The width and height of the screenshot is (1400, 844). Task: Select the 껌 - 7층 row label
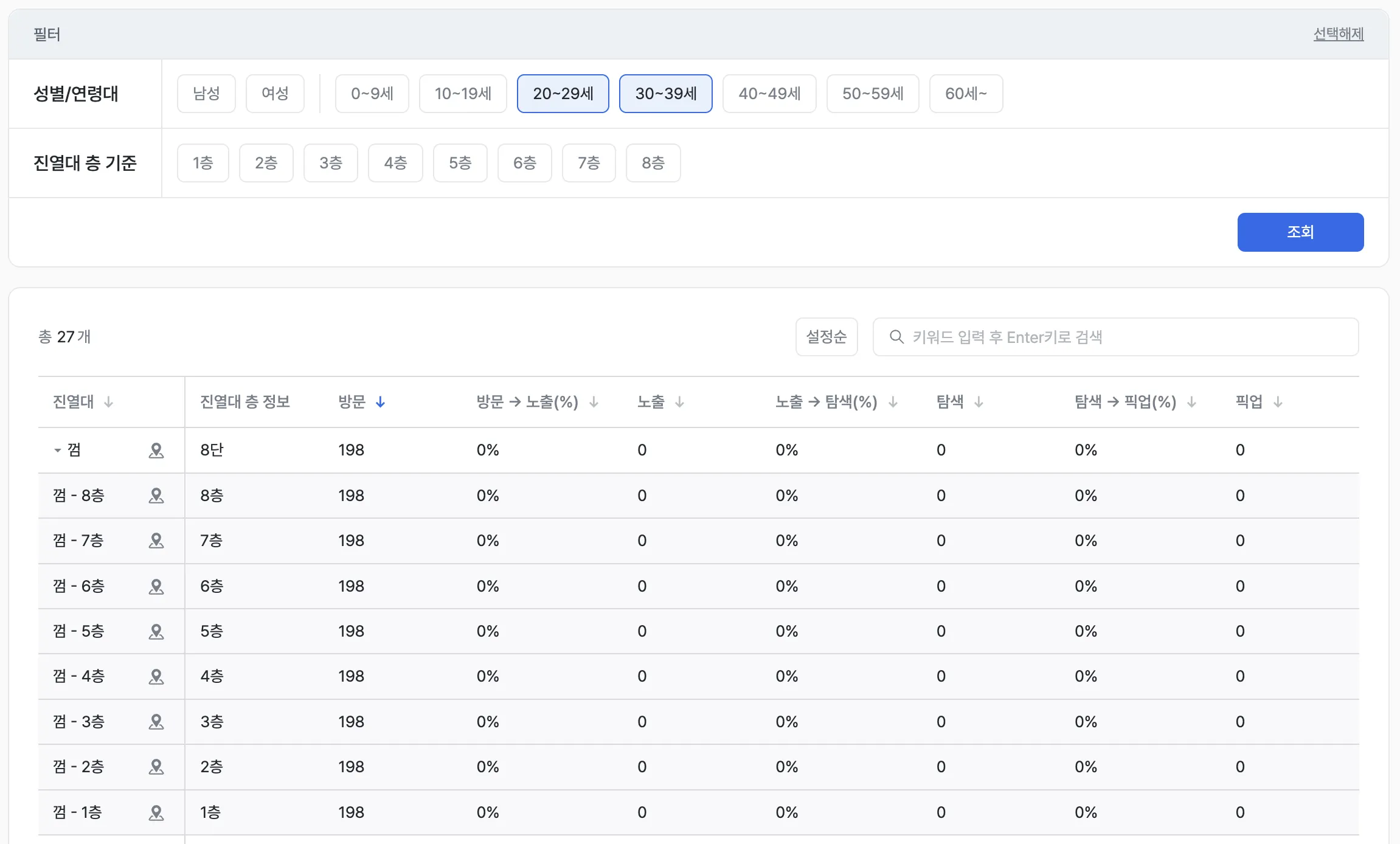click(x=78, y=541)
